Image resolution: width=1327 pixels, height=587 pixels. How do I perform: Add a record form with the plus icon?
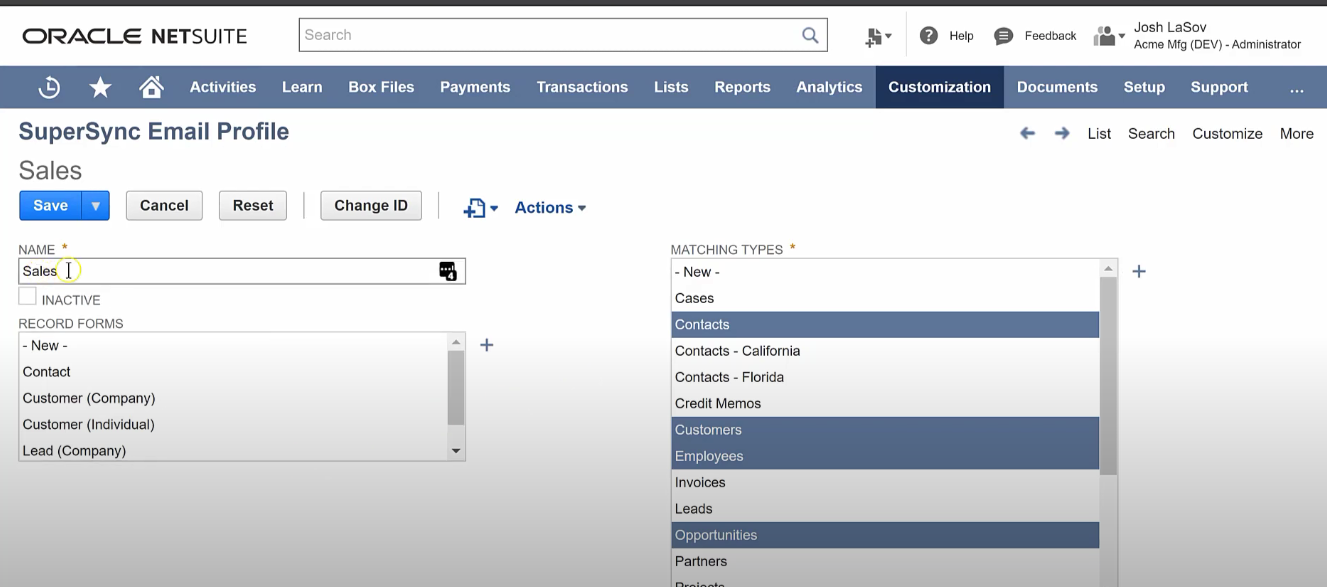pos(486,345)
